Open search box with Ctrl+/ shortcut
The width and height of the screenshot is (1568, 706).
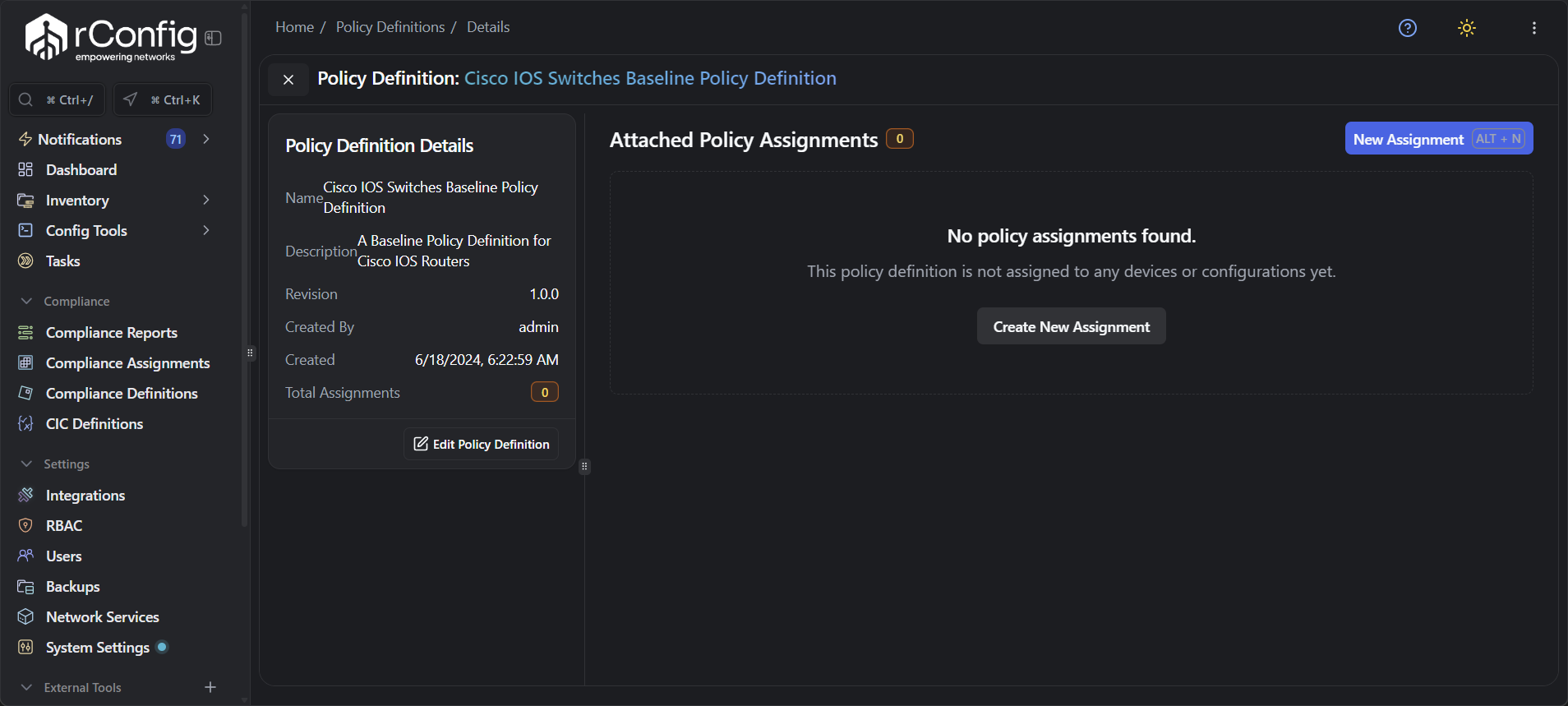(57, 99)
